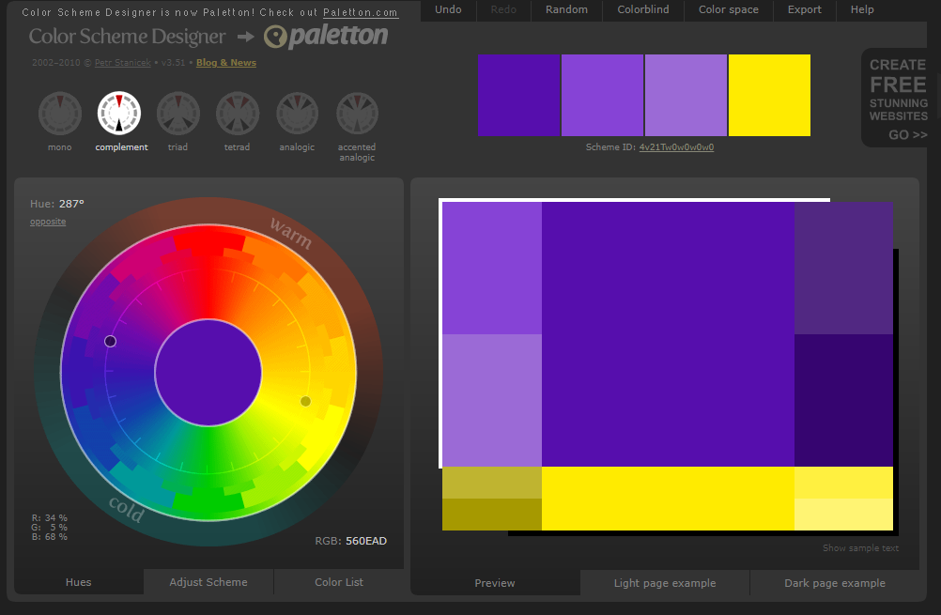This screenshot has height=615, width=941.
Task: Select the mono color scheme icon
Action: coord(59,114)
